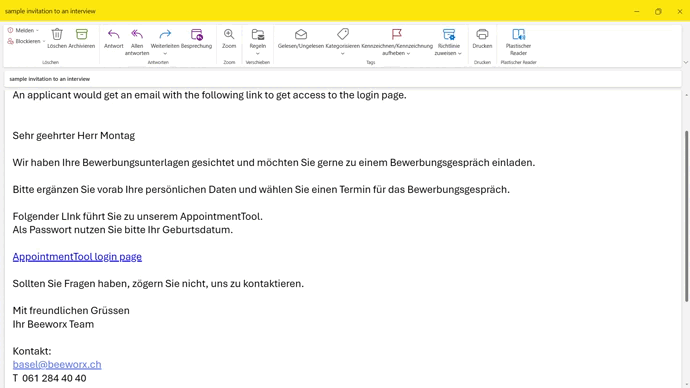Expand the Regeln dropdown chevron

257,54
